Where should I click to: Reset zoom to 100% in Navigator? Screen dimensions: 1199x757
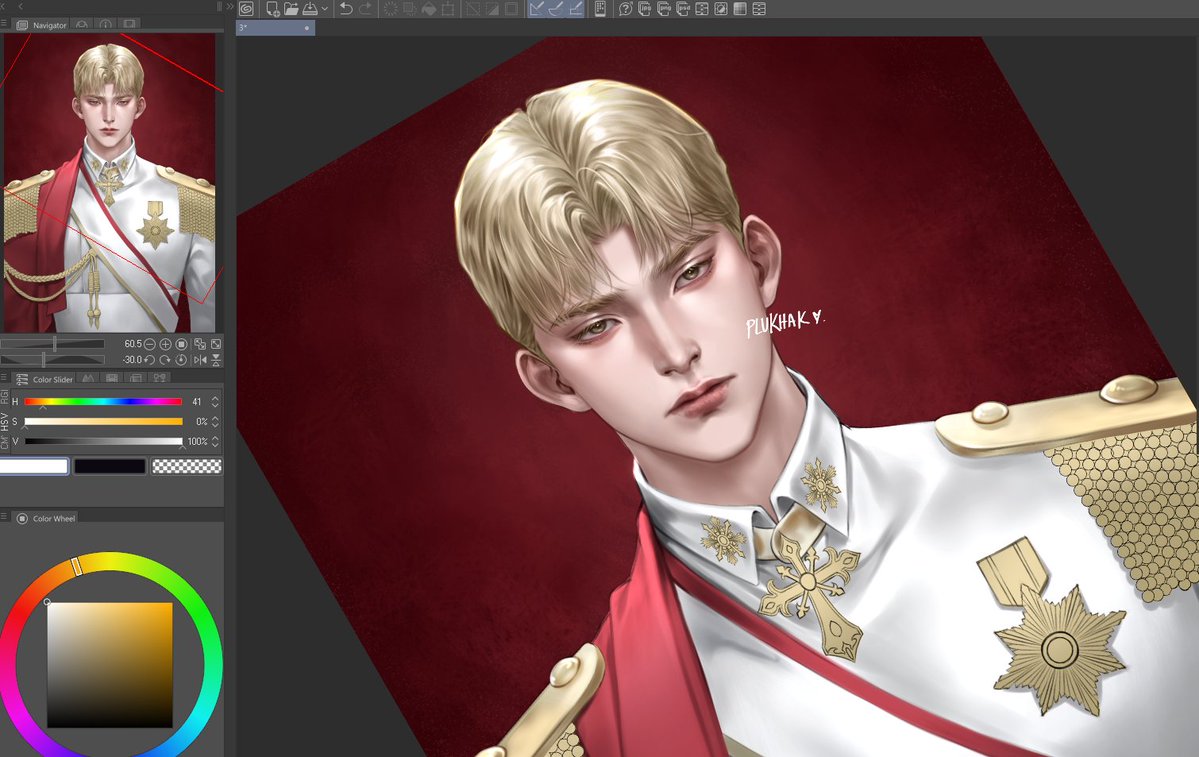tap(181, 344)
